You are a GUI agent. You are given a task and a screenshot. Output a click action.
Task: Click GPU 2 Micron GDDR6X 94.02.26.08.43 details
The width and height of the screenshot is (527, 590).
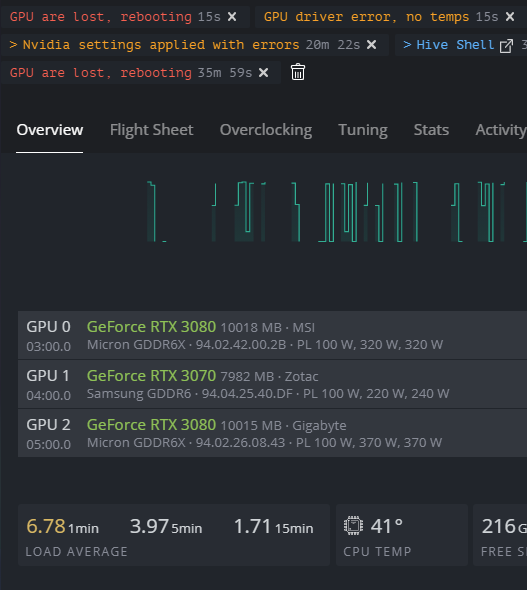coord(264,442)
